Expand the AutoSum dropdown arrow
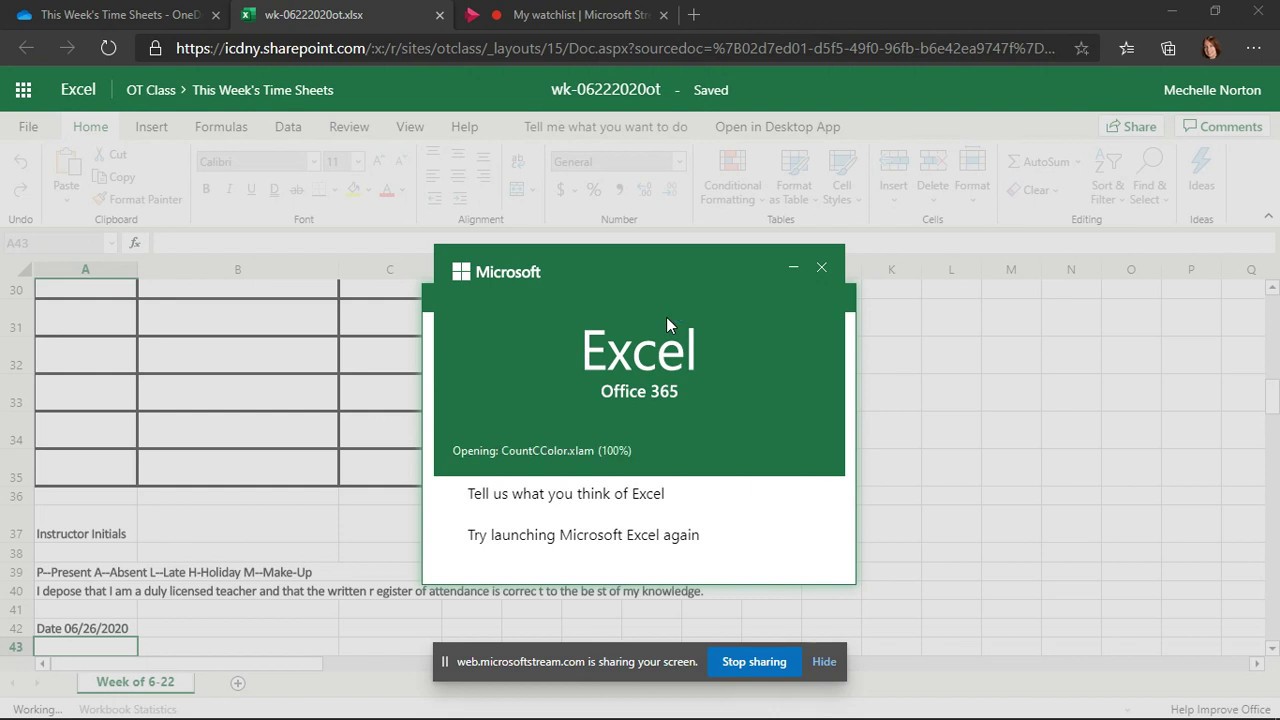Screen dimensions: 1280x720 [1078, 162]
